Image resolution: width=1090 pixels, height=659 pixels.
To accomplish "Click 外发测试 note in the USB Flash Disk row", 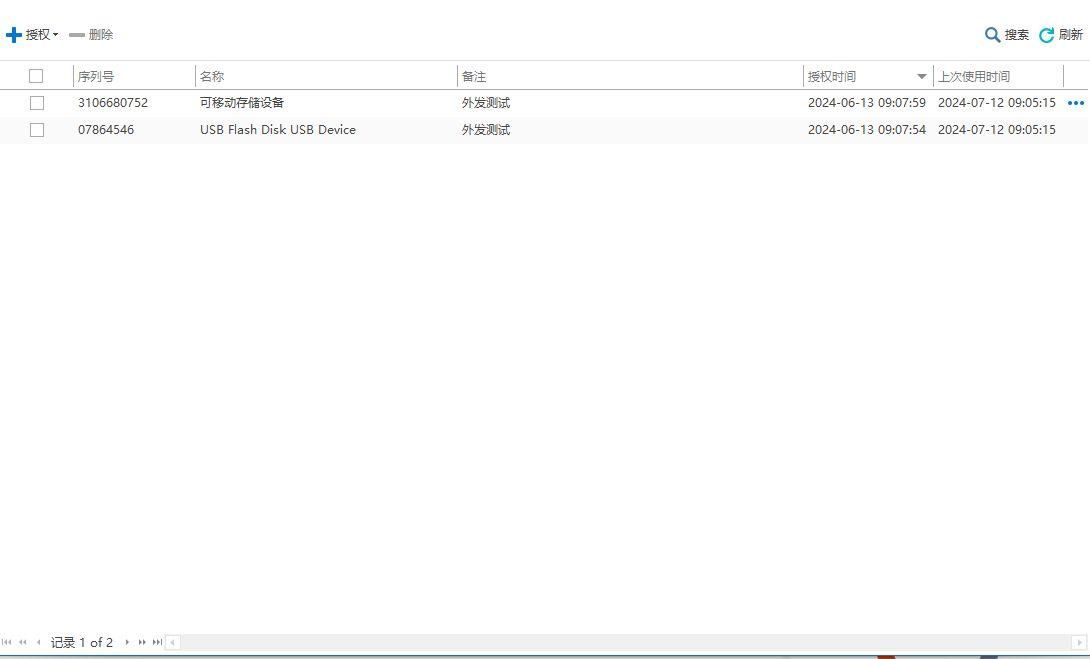I will (486, 130).
